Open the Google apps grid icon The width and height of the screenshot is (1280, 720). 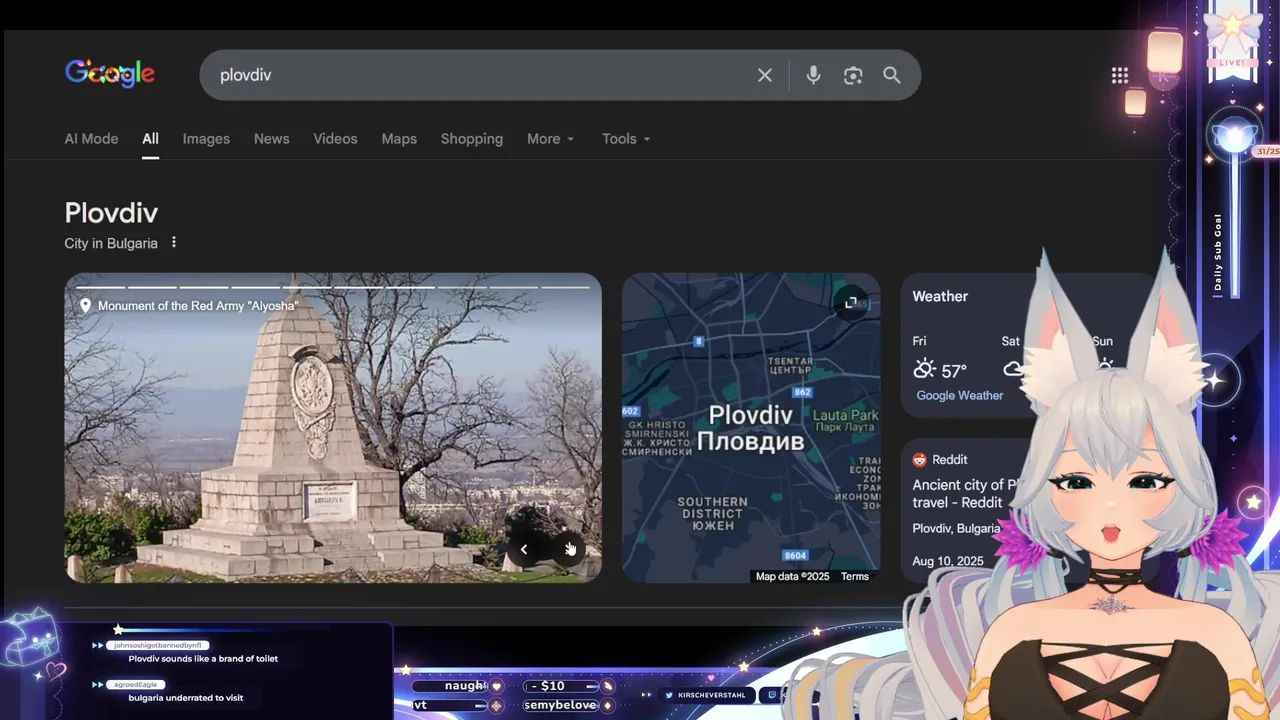tap(1120, 75)
